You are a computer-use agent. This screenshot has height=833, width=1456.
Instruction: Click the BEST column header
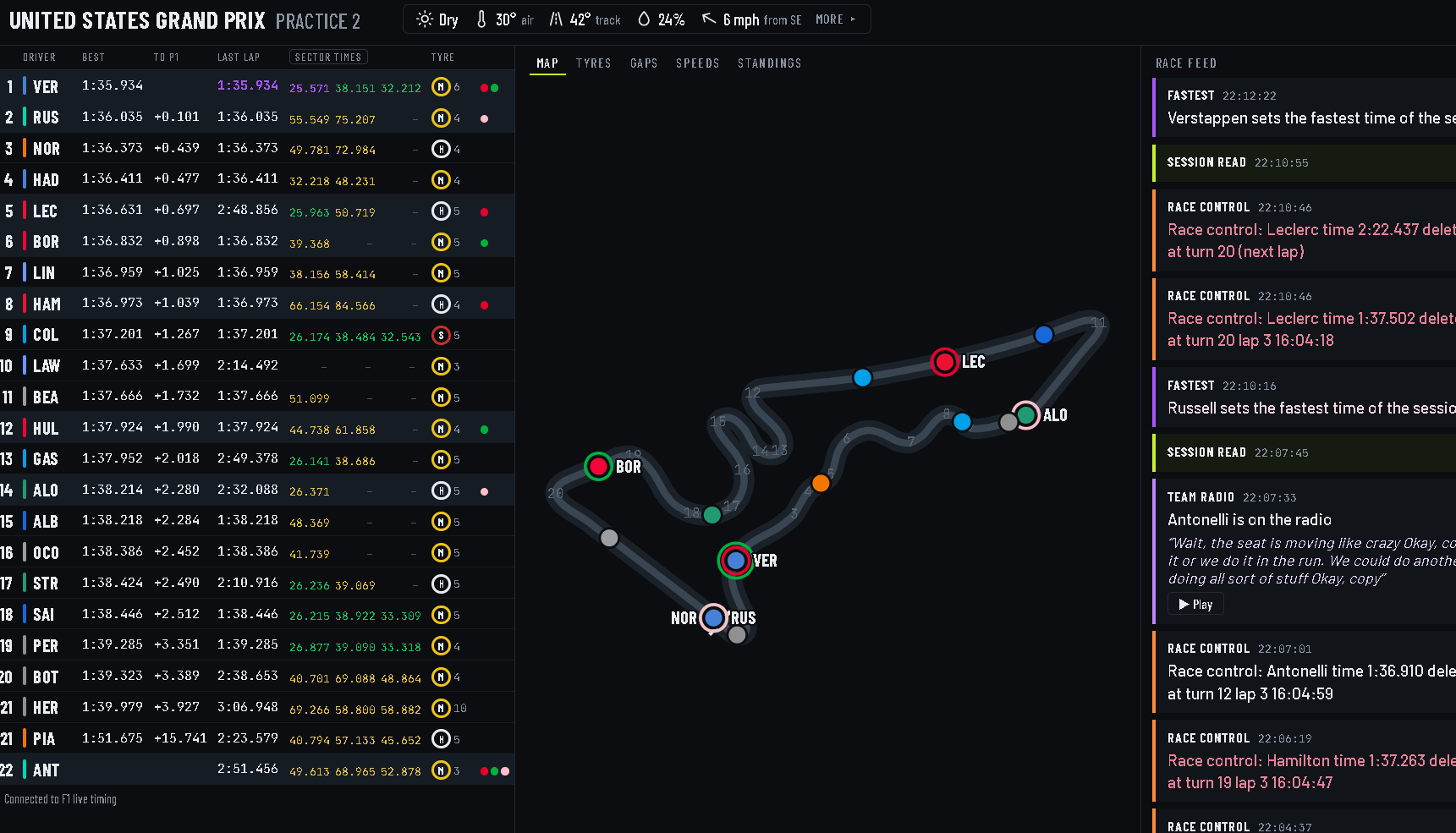93,58
